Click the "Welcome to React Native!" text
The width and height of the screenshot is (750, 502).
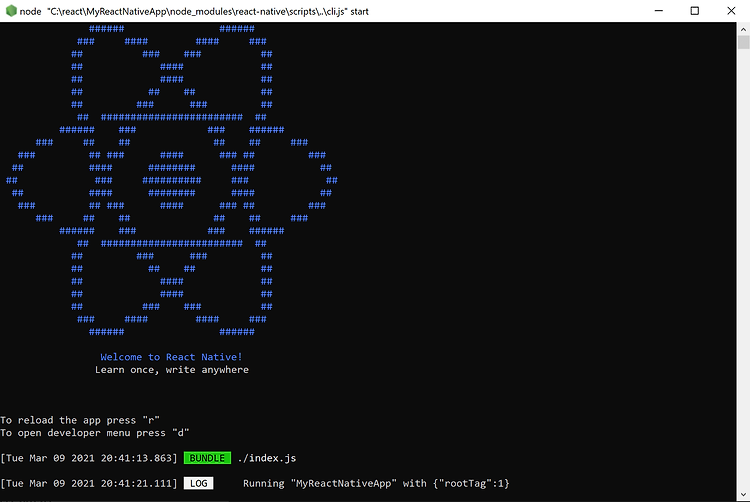click(x=171, y=357)
